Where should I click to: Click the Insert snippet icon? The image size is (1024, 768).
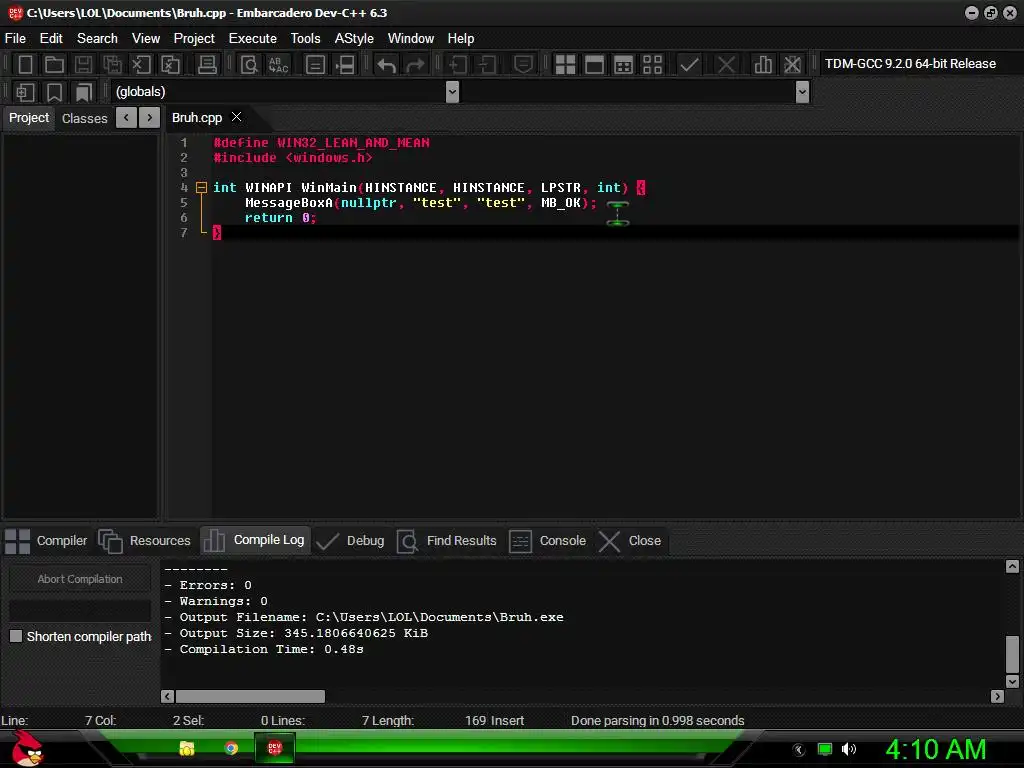coord(25,92)
